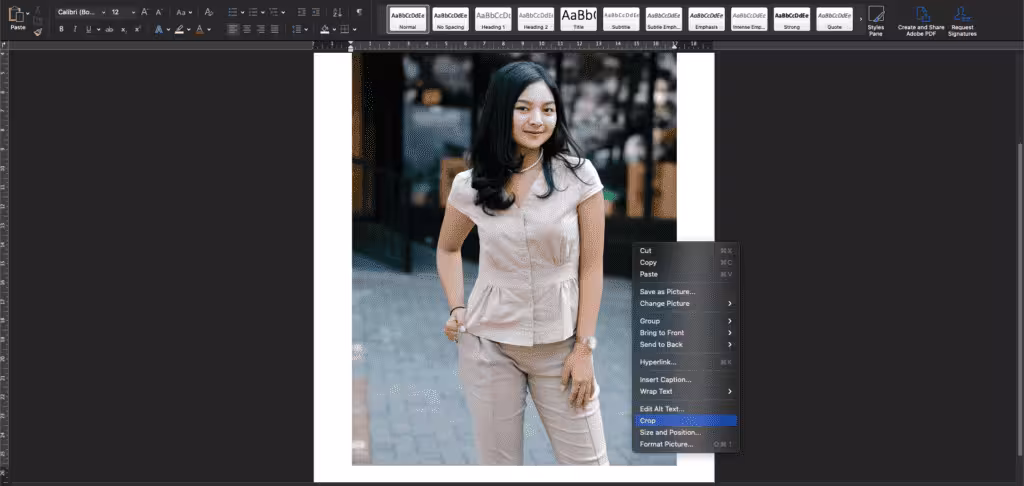Click Create and Share Adobe PDF

[921, 20]
